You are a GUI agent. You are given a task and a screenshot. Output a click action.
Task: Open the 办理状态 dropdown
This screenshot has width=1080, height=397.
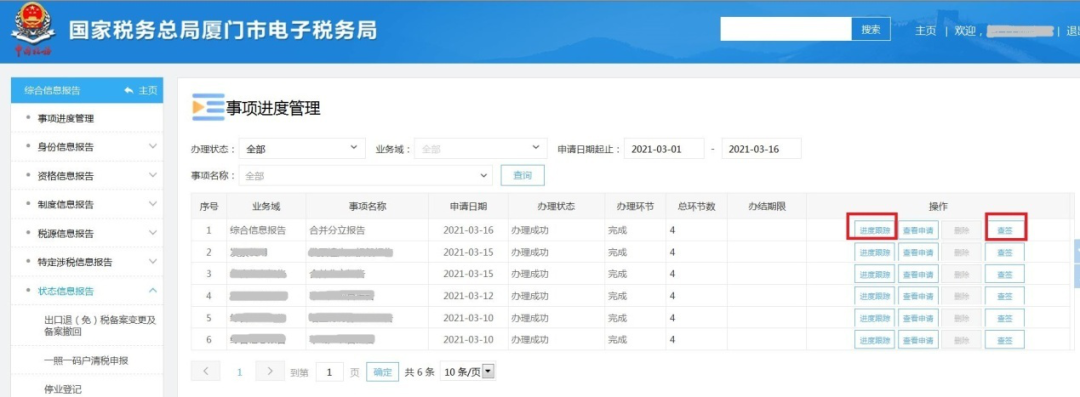(x=302, y=148)
